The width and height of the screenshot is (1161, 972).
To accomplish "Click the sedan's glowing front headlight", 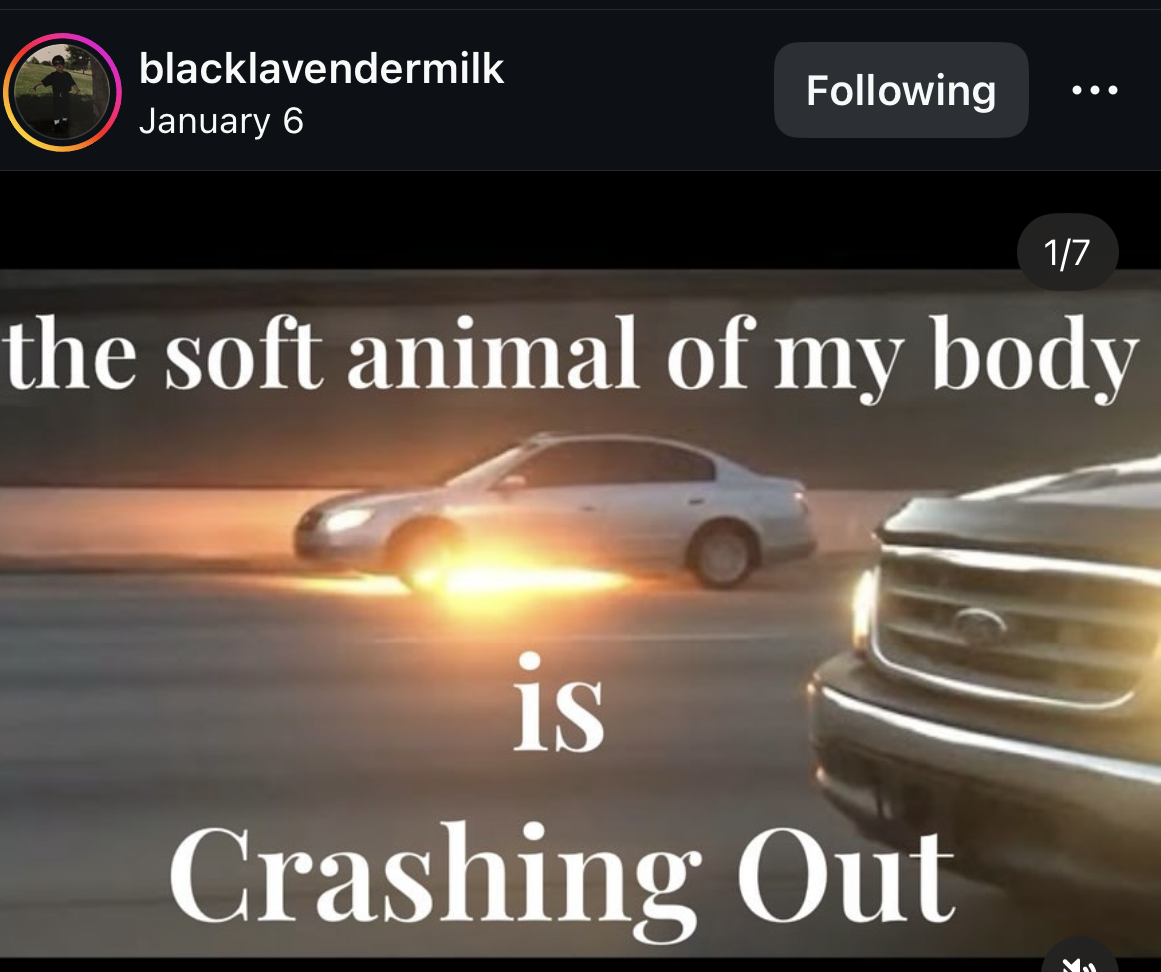I will 347,519.
